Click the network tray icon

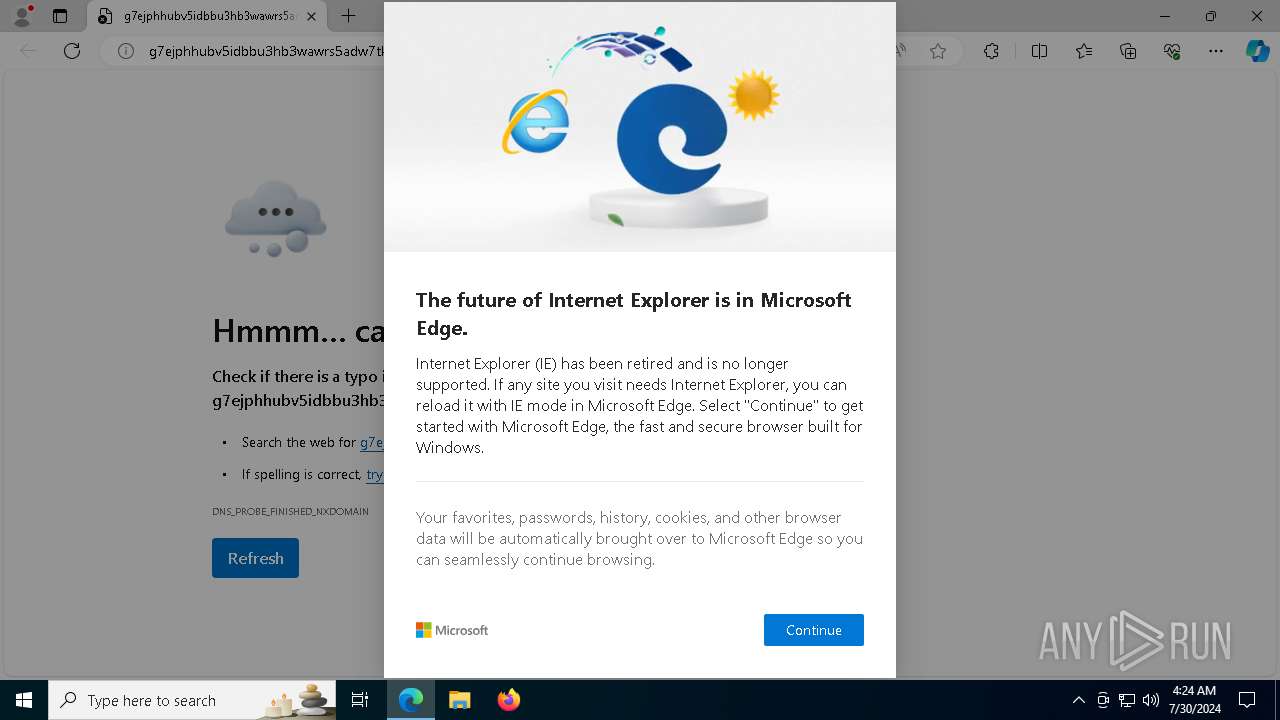(x=1127, y=700)
